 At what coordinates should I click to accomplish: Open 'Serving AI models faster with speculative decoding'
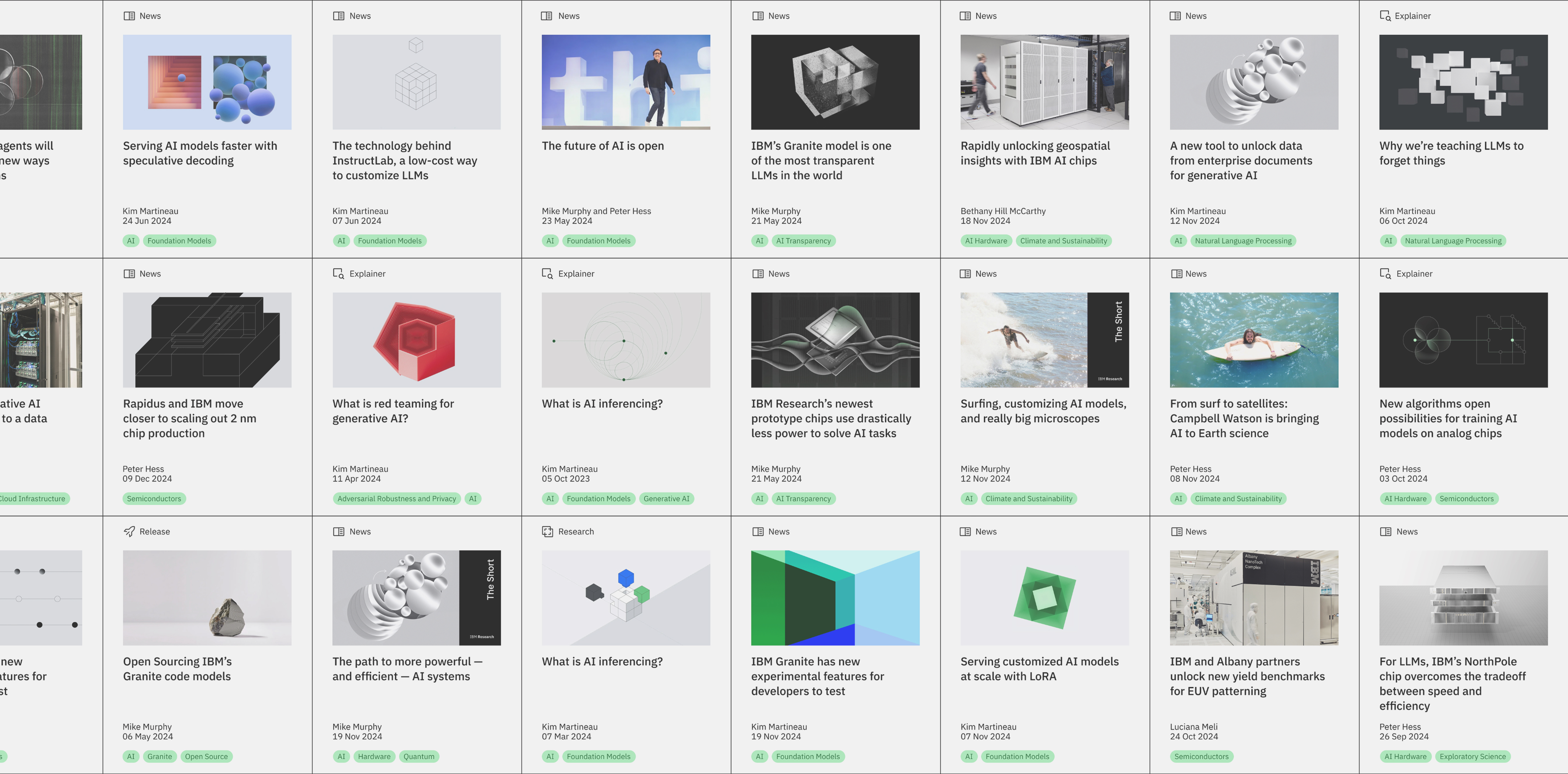(200, 153)
